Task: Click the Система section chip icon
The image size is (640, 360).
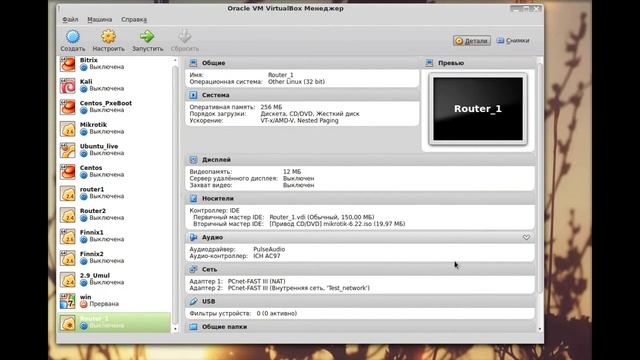Action: click(193, 95)
